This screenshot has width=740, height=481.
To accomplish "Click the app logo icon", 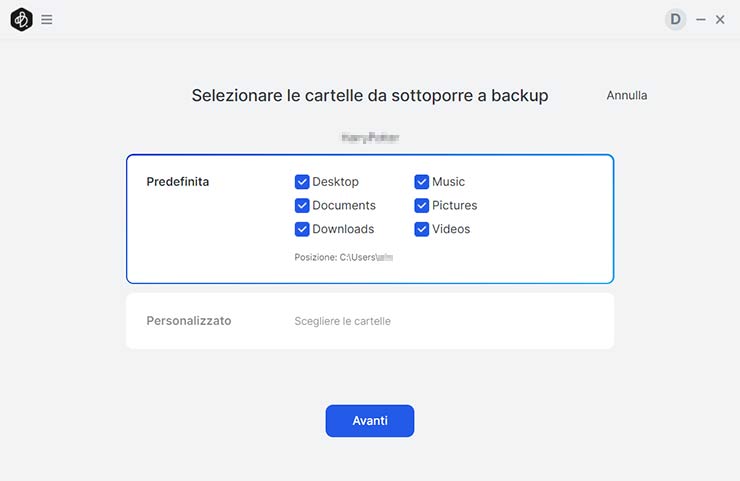I will point(21,19).
